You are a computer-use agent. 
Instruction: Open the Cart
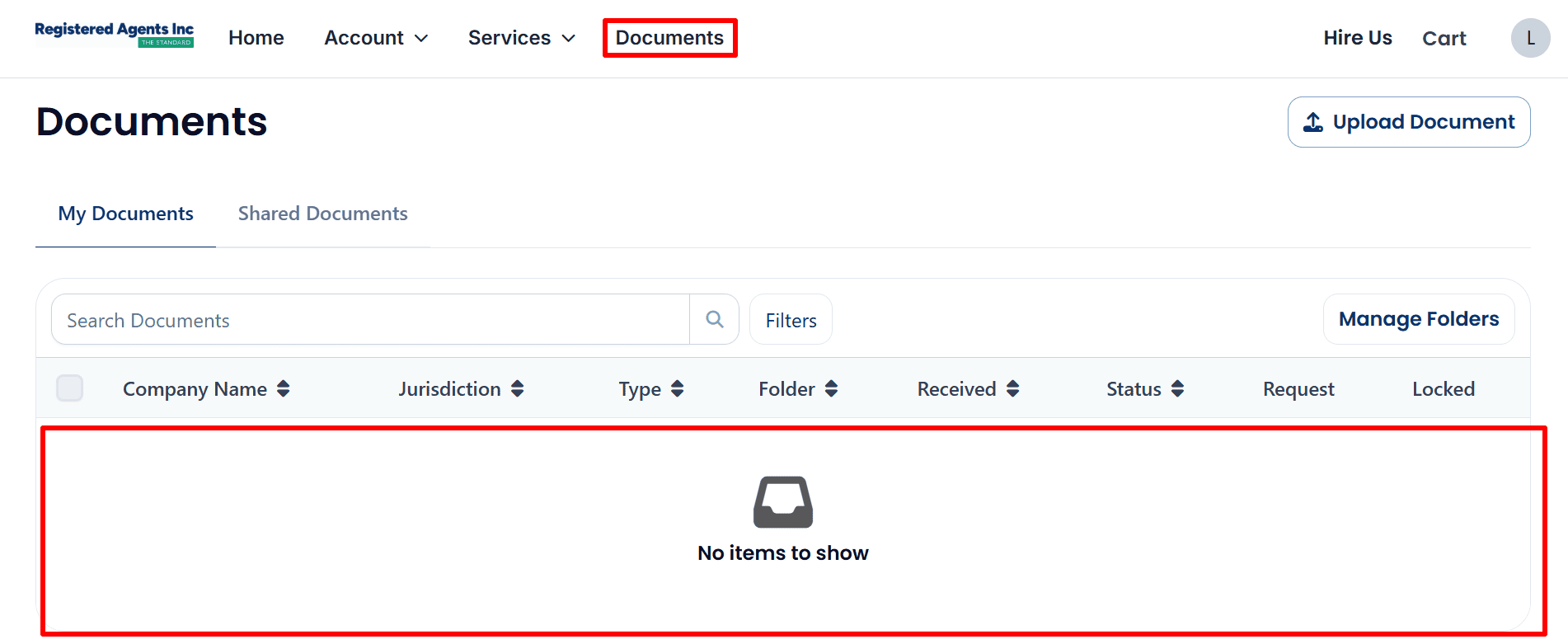(x=1444, y=38)
